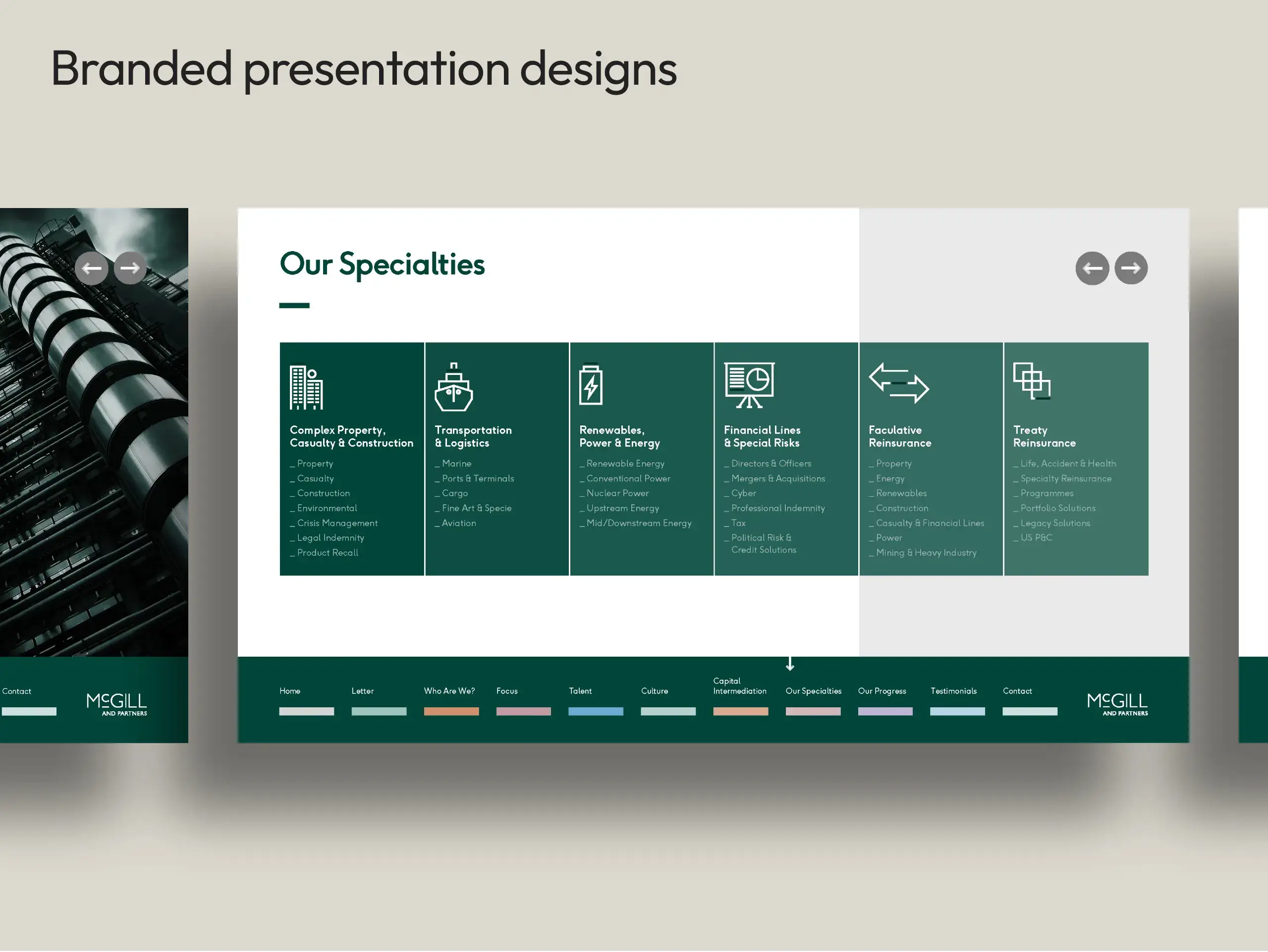The image size is (1268, 952).
Task: Open the Testimonials section link
Action: pos(953,690)
